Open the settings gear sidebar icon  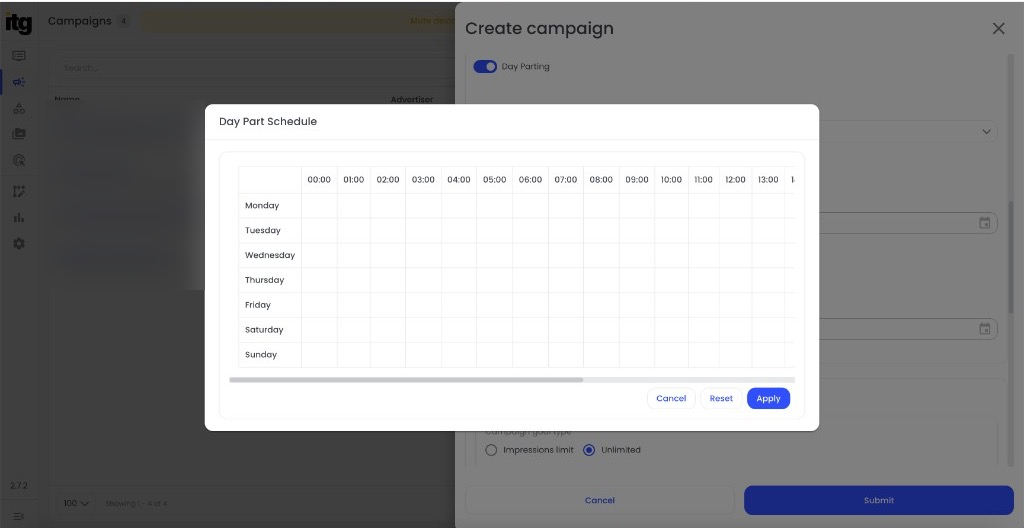[19, 243]
